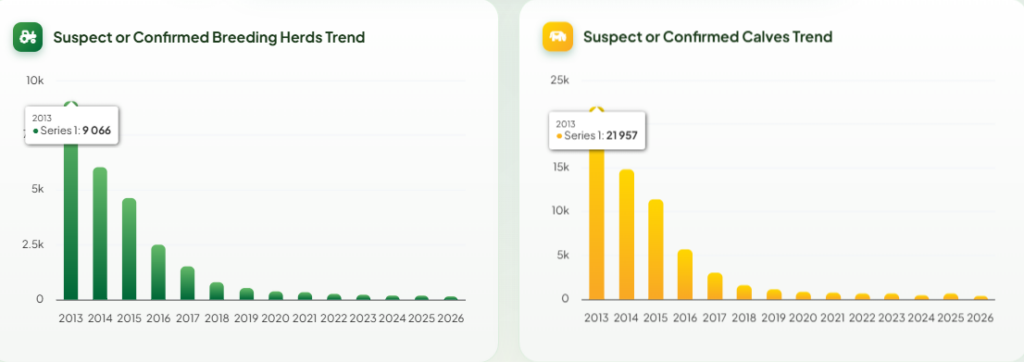The height and width of the screenshot is (362, 1024).
Task: Click the 2017 bar in Calves Trend chart
Action: point(715,286)
